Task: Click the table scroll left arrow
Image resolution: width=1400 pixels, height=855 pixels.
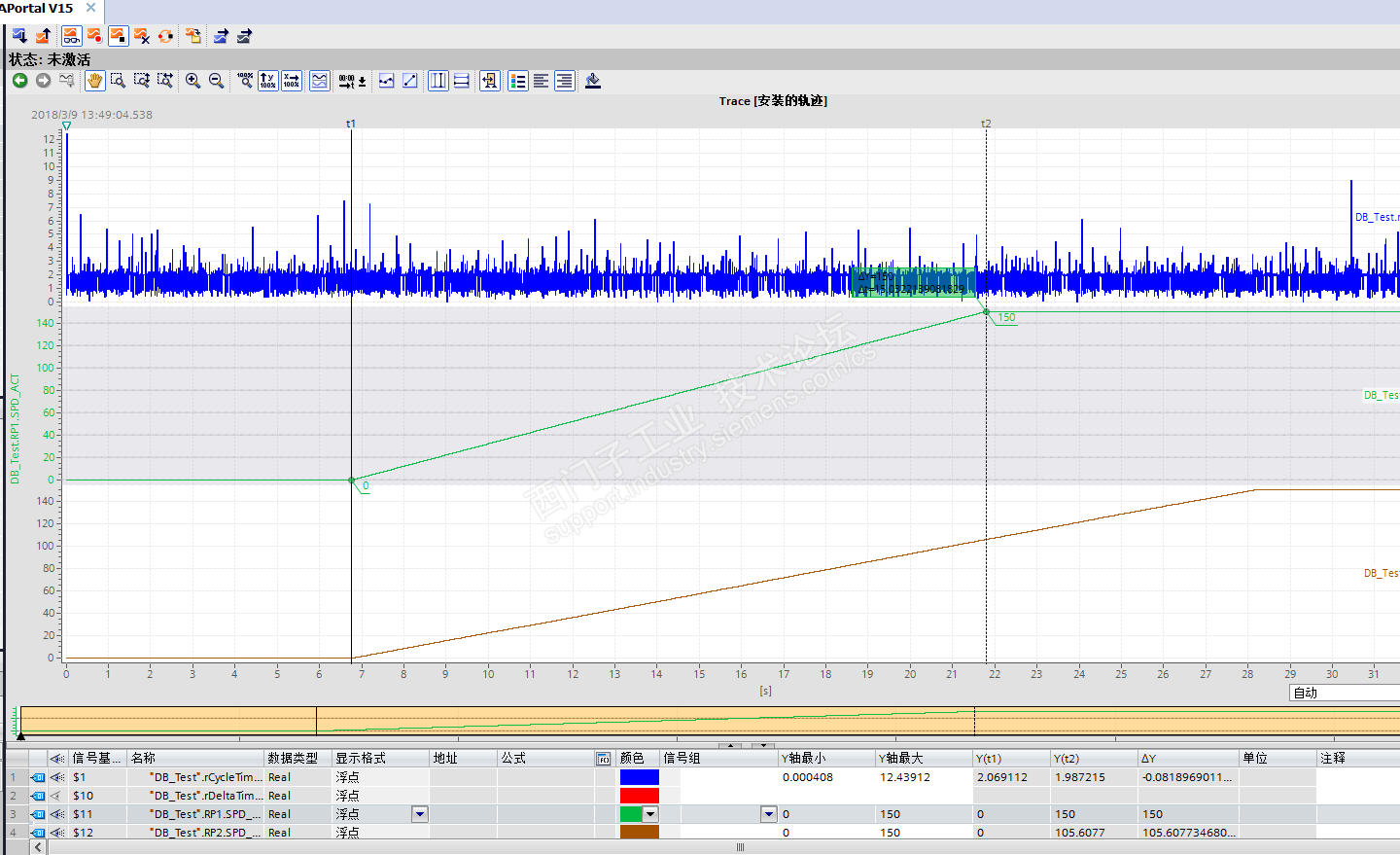Action: pyautogui.click(x=38, y=847)
